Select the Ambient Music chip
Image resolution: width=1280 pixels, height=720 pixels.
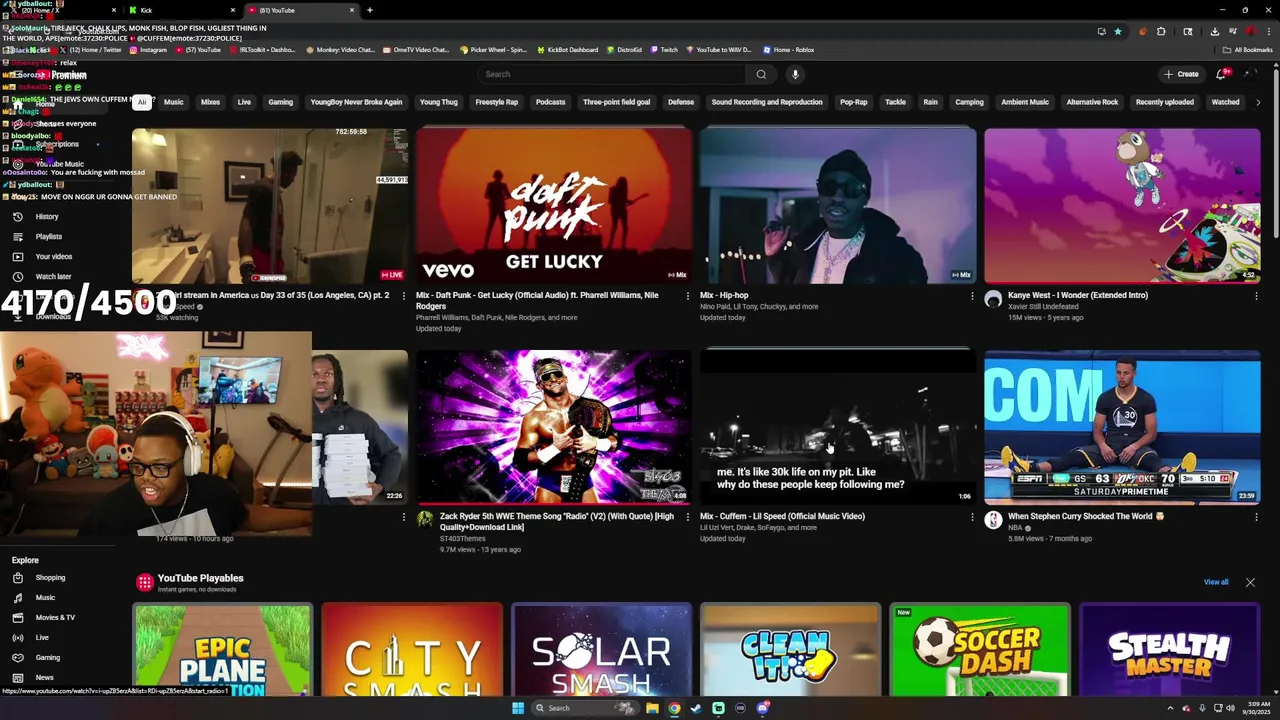[1025, 102]
